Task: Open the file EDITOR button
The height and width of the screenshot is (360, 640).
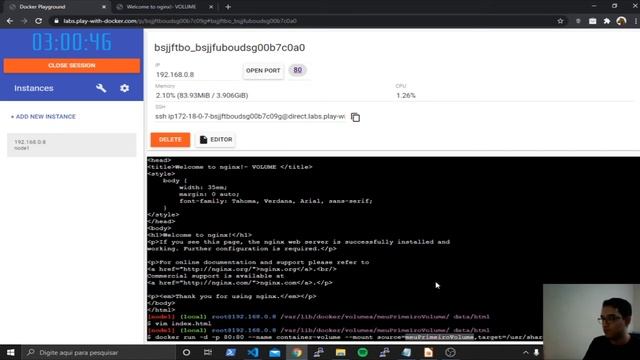Action: point(216,140)
